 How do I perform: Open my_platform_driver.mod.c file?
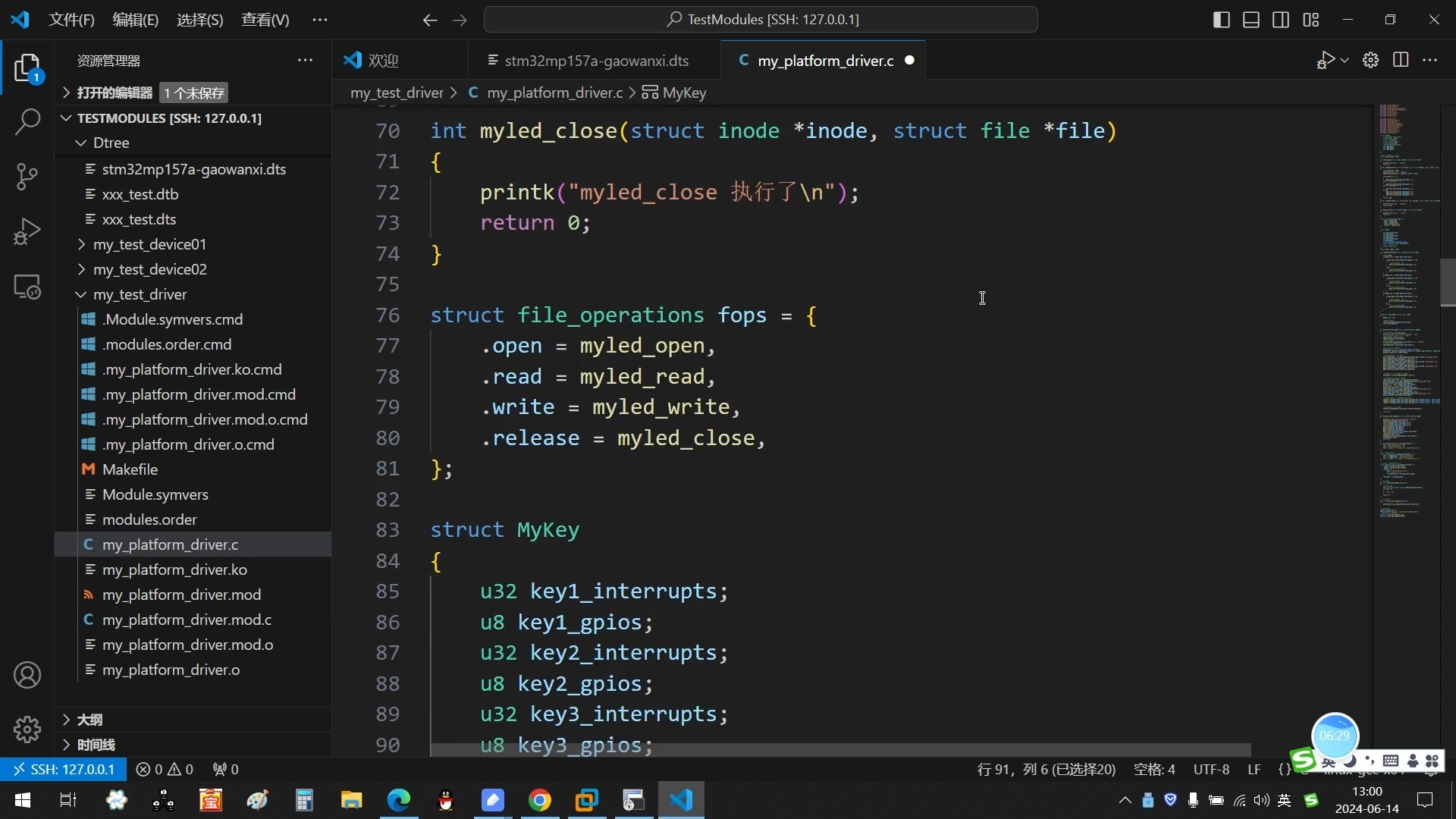(193, 620)
